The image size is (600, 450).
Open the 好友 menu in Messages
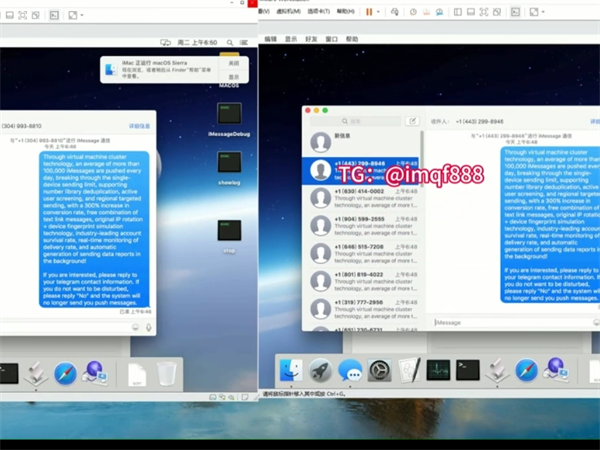310,39
